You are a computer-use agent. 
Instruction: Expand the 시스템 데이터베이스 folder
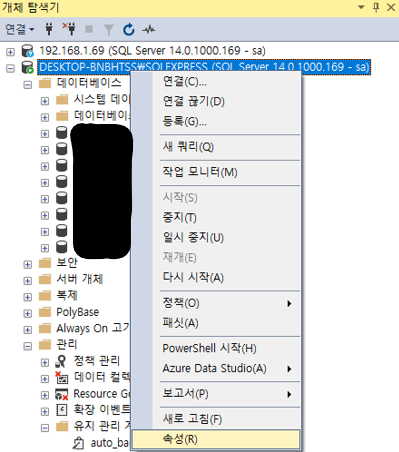tap(45, 101)
